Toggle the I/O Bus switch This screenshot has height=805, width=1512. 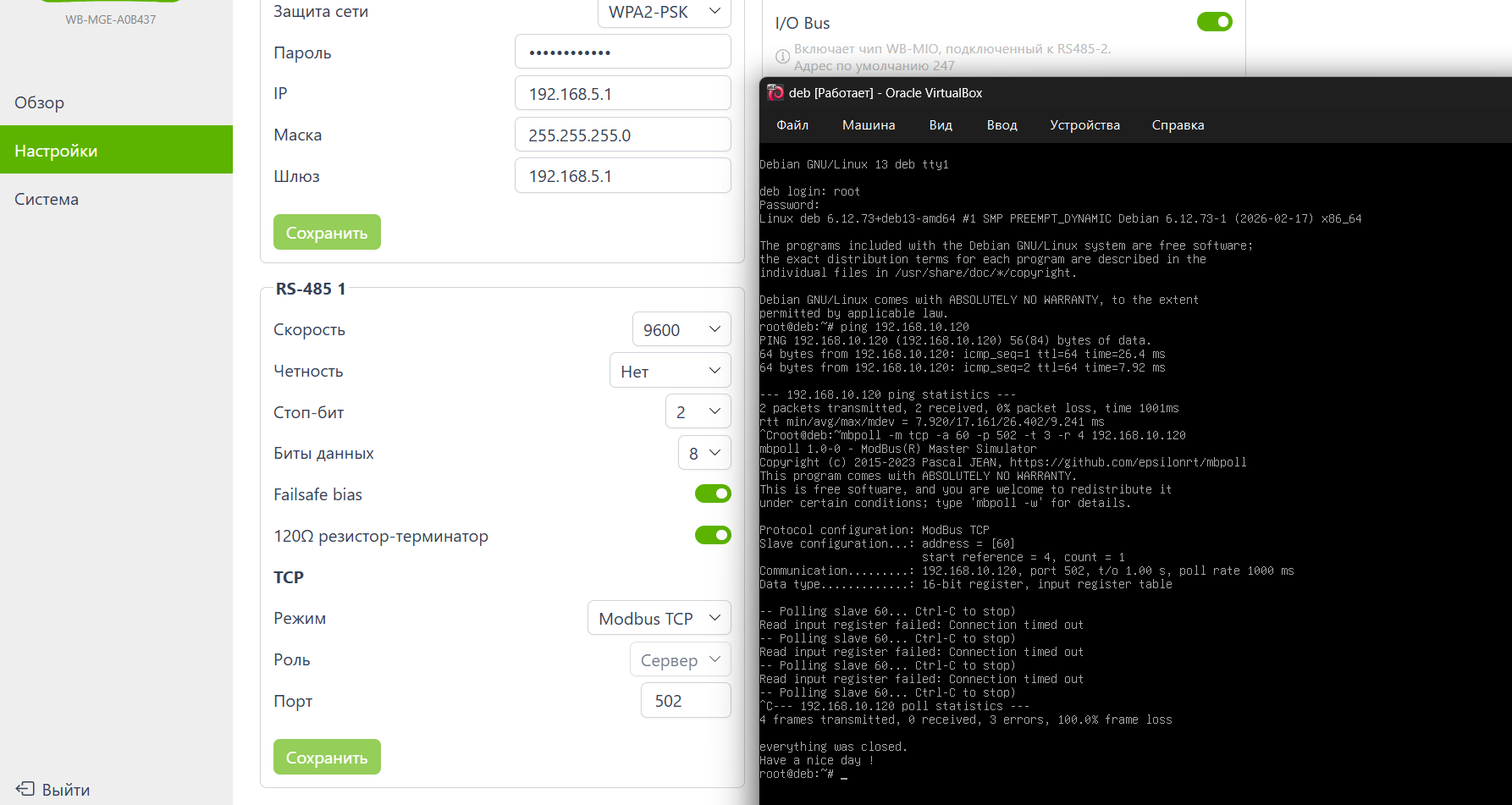1215,22
